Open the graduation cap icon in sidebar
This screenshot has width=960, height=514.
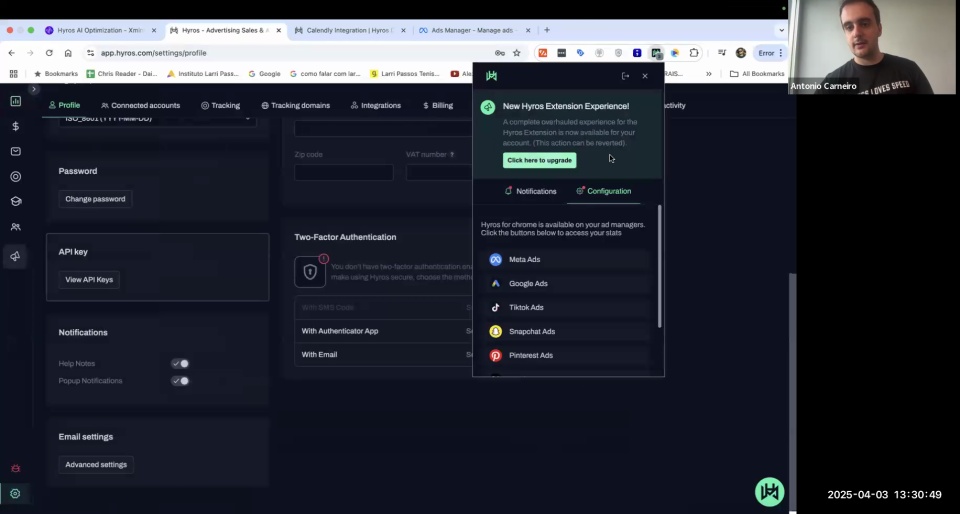15,201
